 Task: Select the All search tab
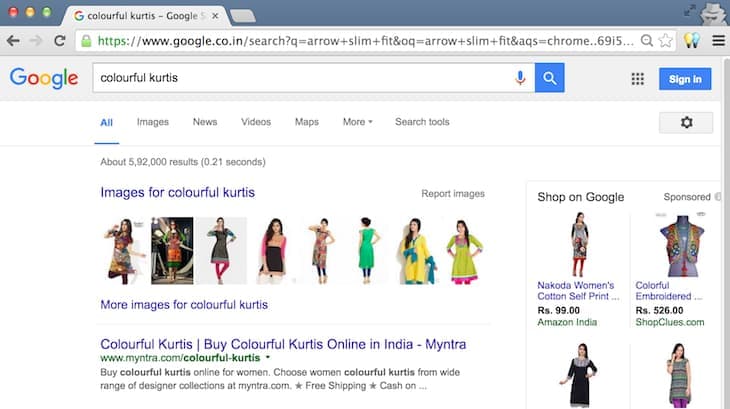tap(107, 122)
